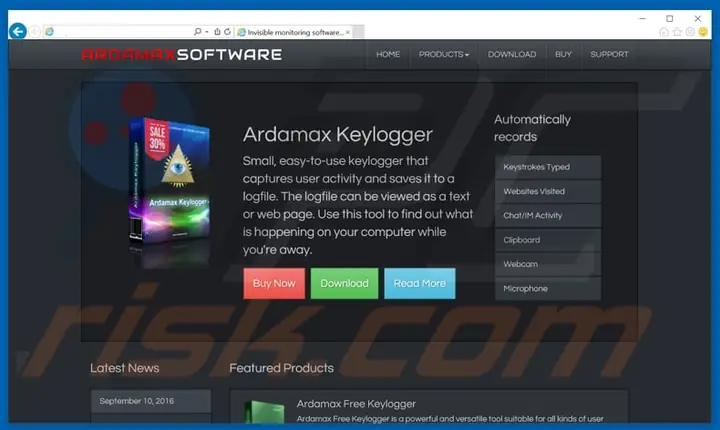Open a new tab button beside current tab
Screen dimensions: 720x430
pyautogui.click(x=359, y=32)
